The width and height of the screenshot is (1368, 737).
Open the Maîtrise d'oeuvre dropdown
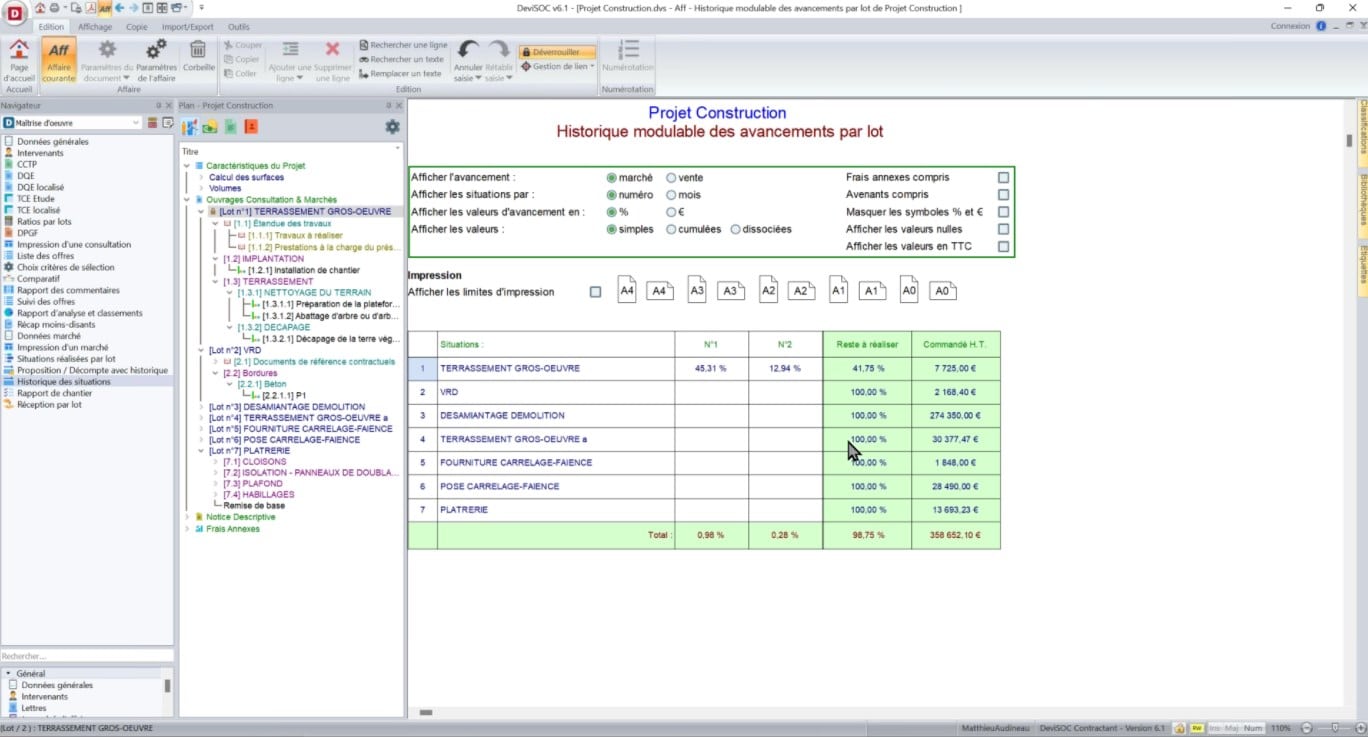[x=135, y=123]
